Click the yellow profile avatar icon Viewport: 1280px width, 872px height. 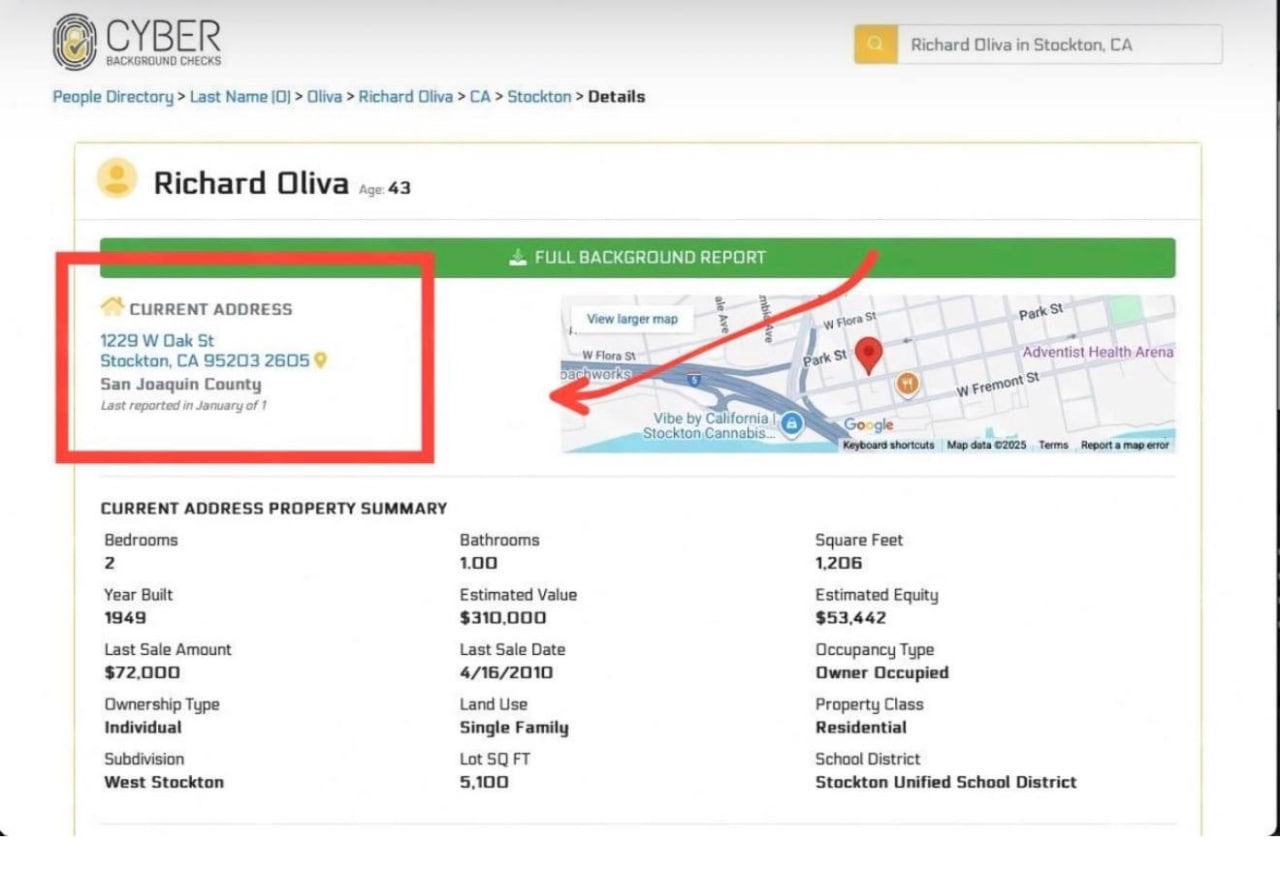point(116,179)
